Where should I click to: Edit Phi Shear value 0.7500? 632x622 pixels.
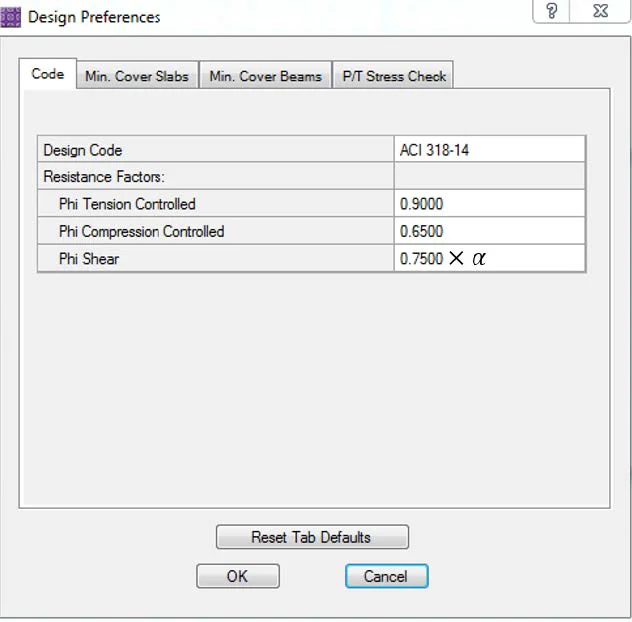point(489,258)
